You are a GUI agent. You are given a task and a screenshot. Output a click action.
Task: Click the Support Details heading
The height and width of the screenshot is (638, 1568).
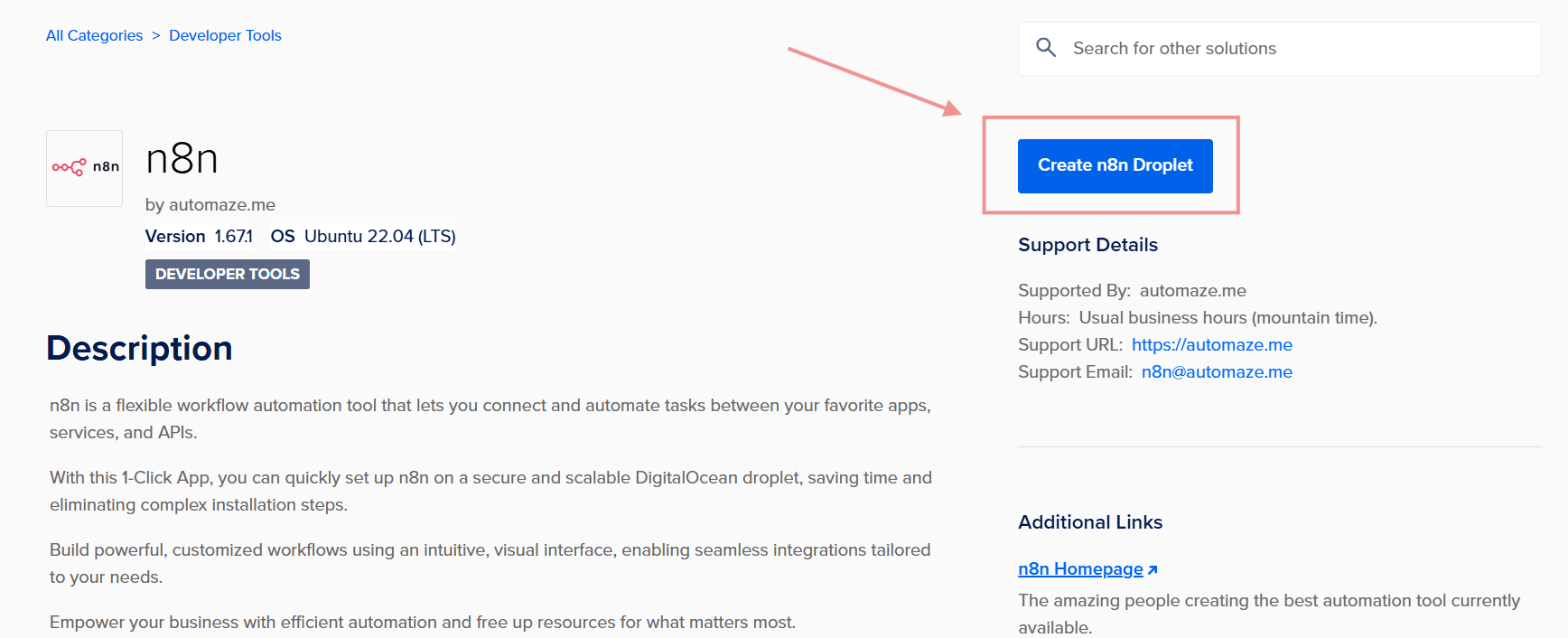click(x=1087, y=245)
